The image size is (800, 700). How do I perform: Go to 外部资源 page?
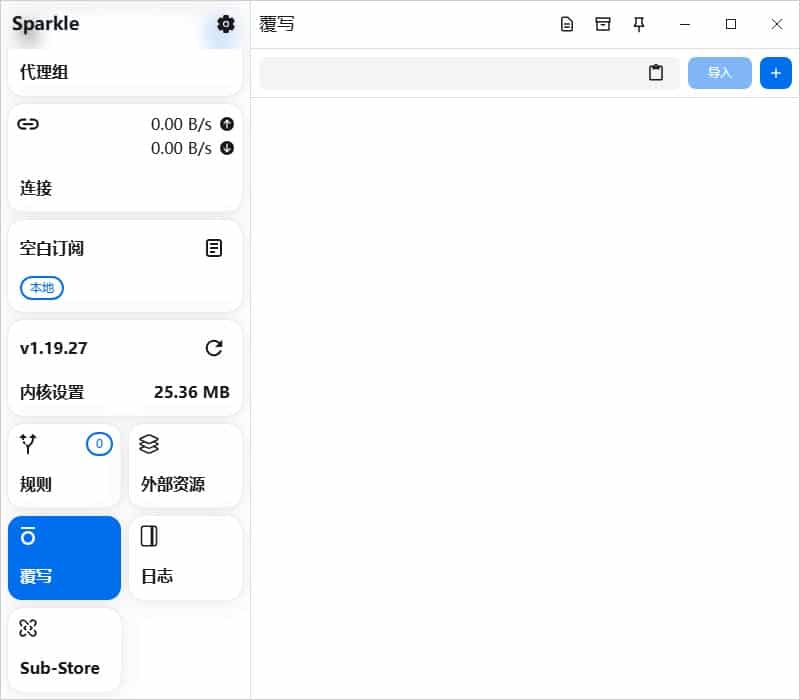pyautogui.click(x=185, y=465)
